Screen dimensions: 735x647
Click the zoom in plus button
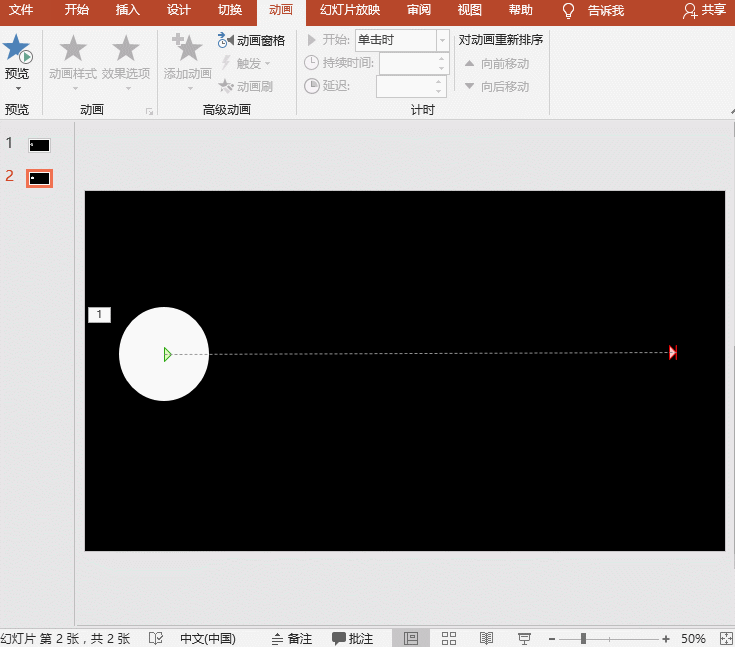click(x=666, y=639)
